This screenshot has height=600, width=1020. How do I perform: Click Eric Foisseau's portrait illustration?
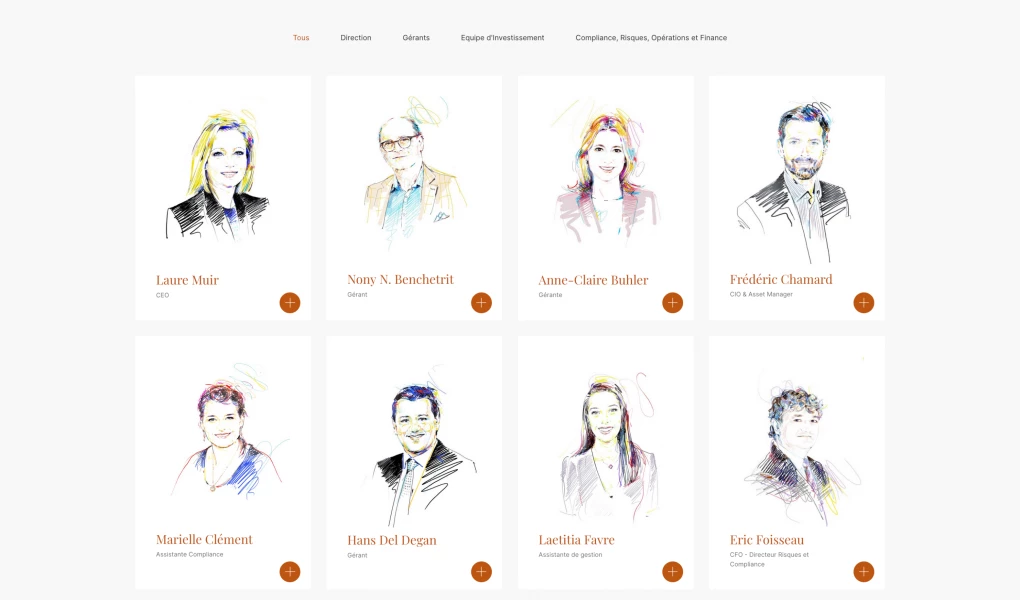point(795,445)
